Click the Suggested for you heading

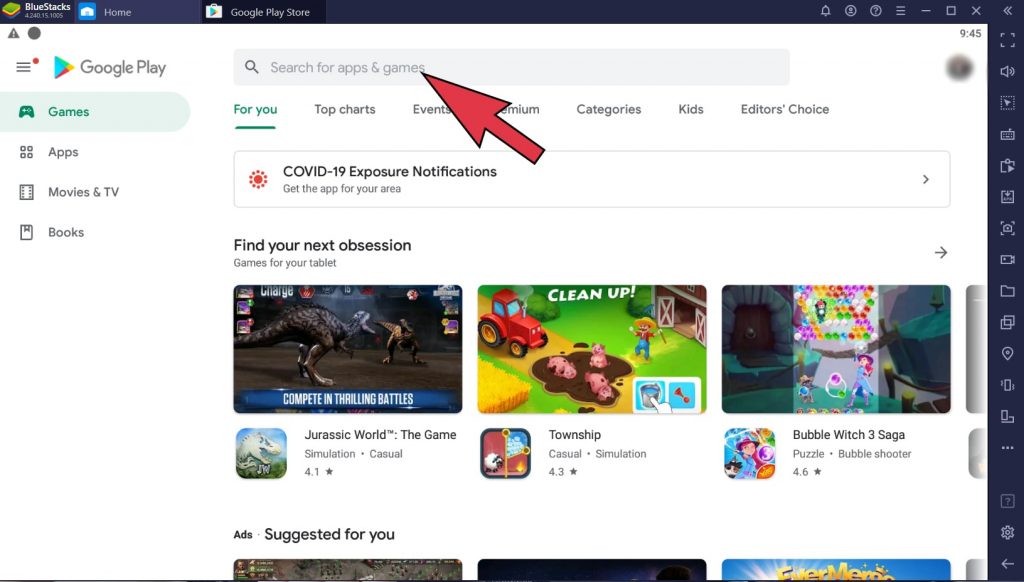pos(329,534)
